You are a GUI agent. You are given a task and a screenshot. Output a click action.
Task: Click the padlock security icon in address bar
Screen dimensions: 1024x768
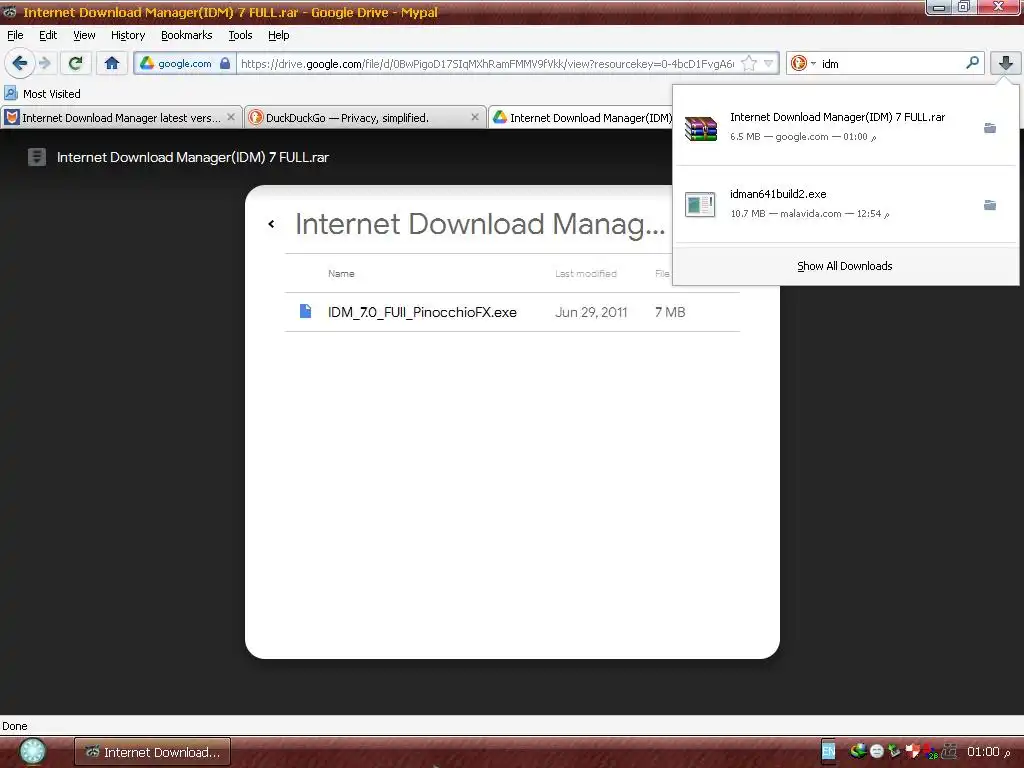(225, 63)
